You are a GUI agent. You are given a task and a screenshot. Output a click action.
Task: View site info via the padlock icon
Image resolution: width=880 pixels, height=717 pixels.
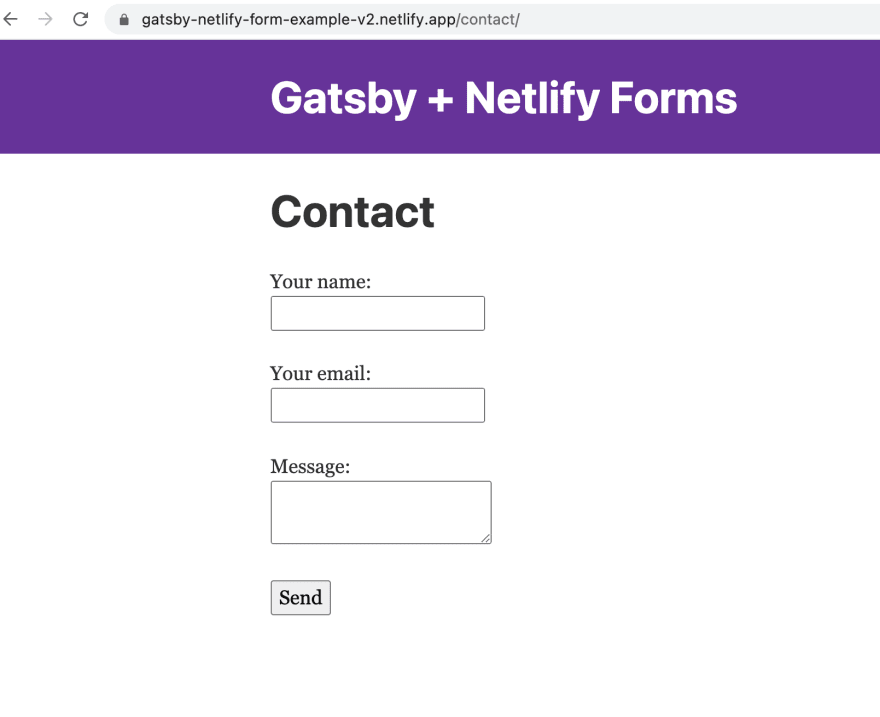124,20
